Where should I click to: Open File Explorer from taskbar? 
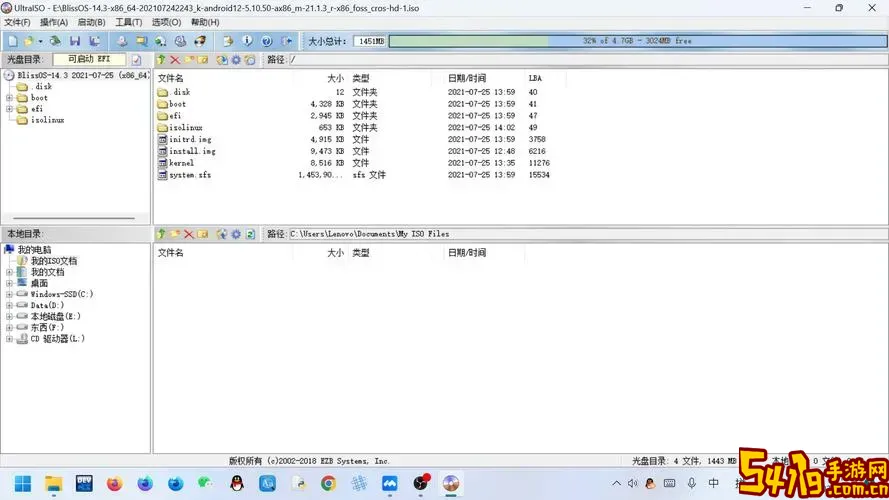pyautogui.click(x=53, y=484)
